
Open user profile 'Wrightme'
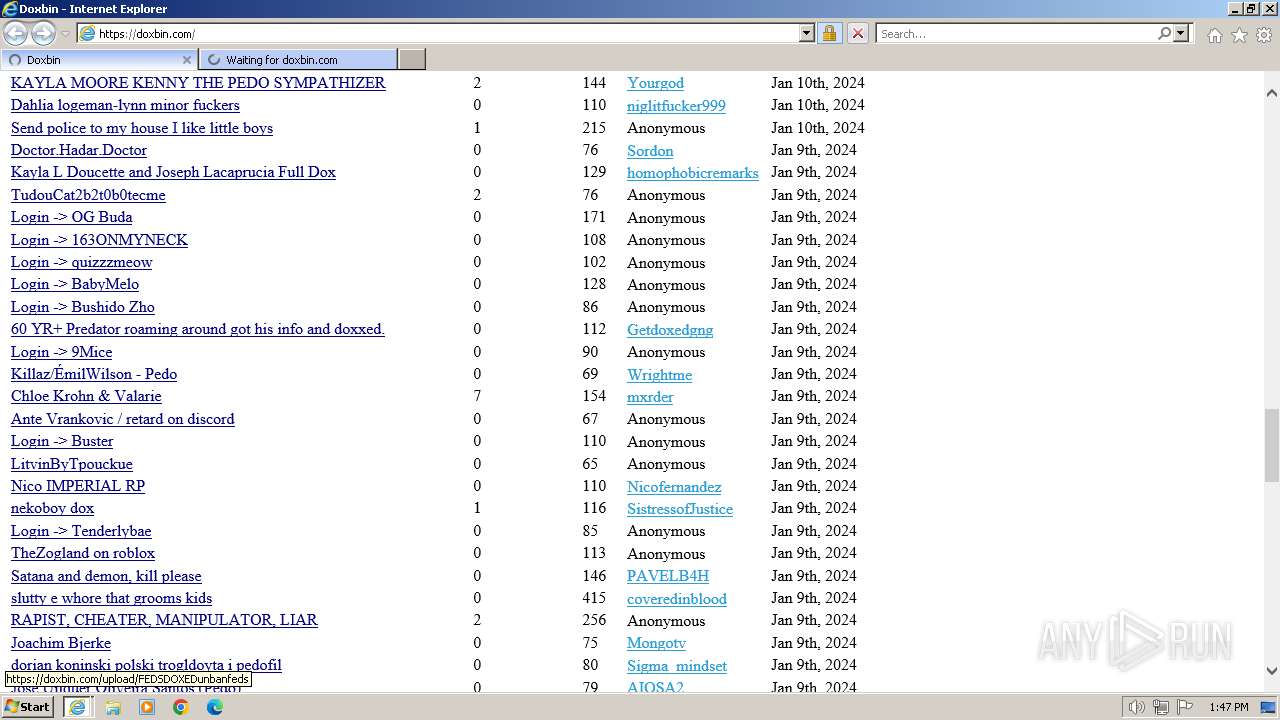[659, 375]
